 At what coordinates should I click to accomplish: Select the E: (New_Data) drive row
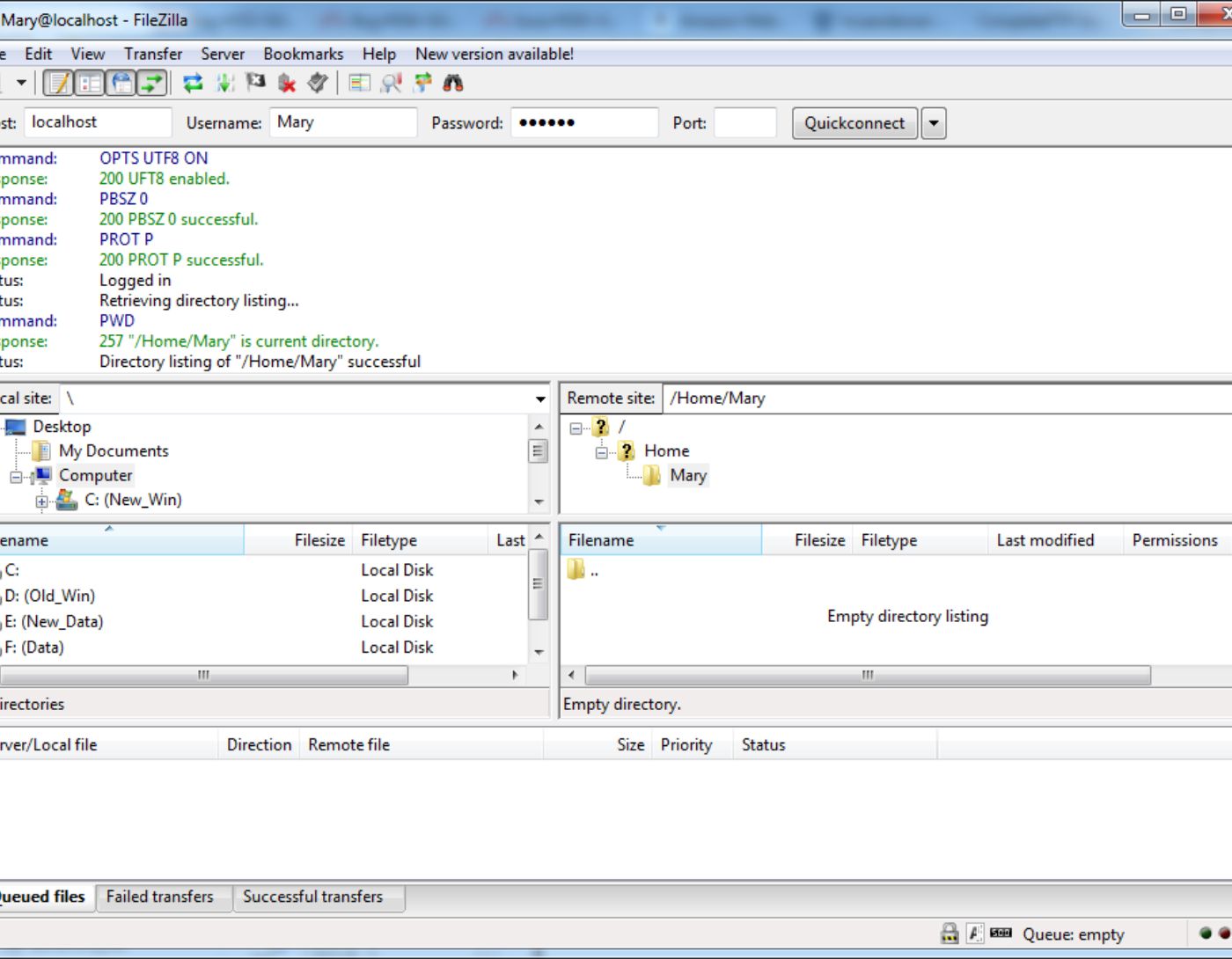click(x=264, y=621)
